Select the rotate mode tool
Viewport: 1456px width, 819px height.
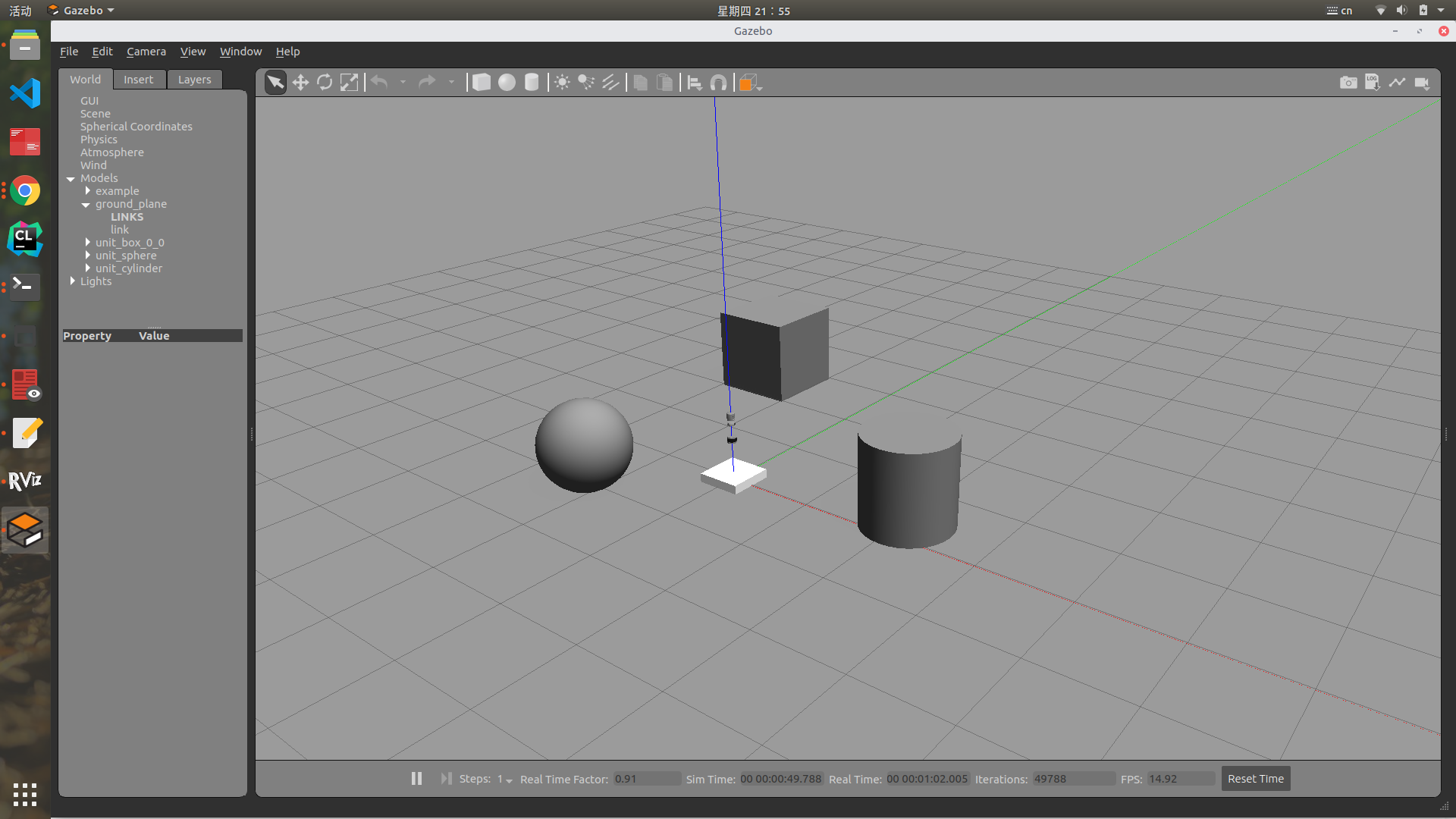pos(325,83)
